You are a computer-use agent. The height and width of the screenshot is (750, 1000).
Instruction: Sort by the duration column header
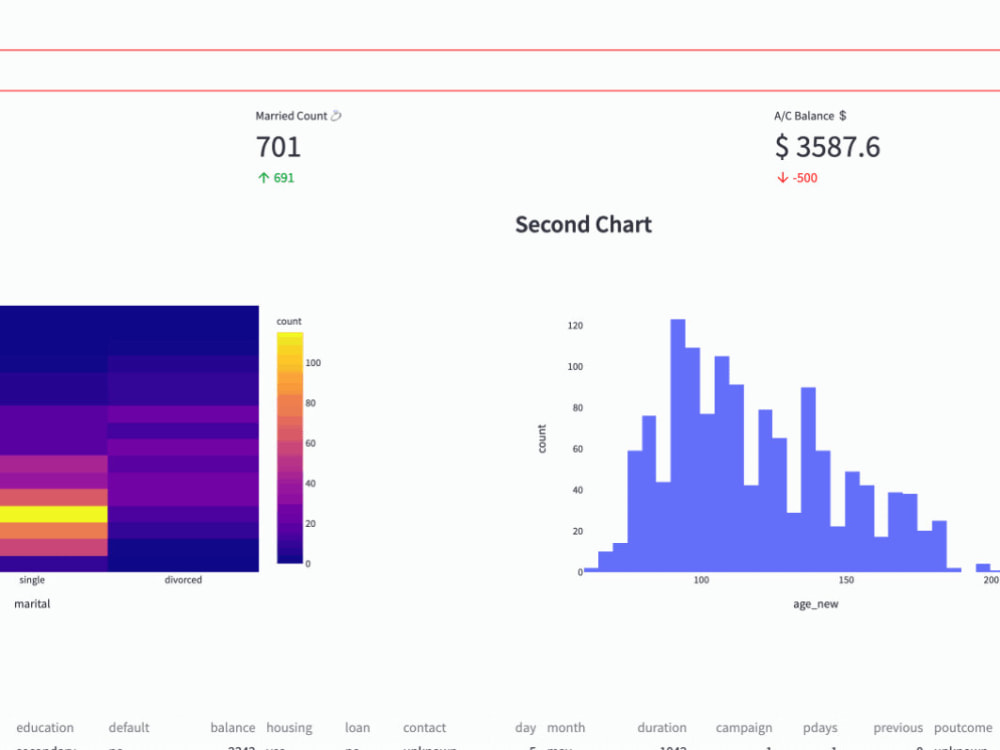[x=662, y=728]
